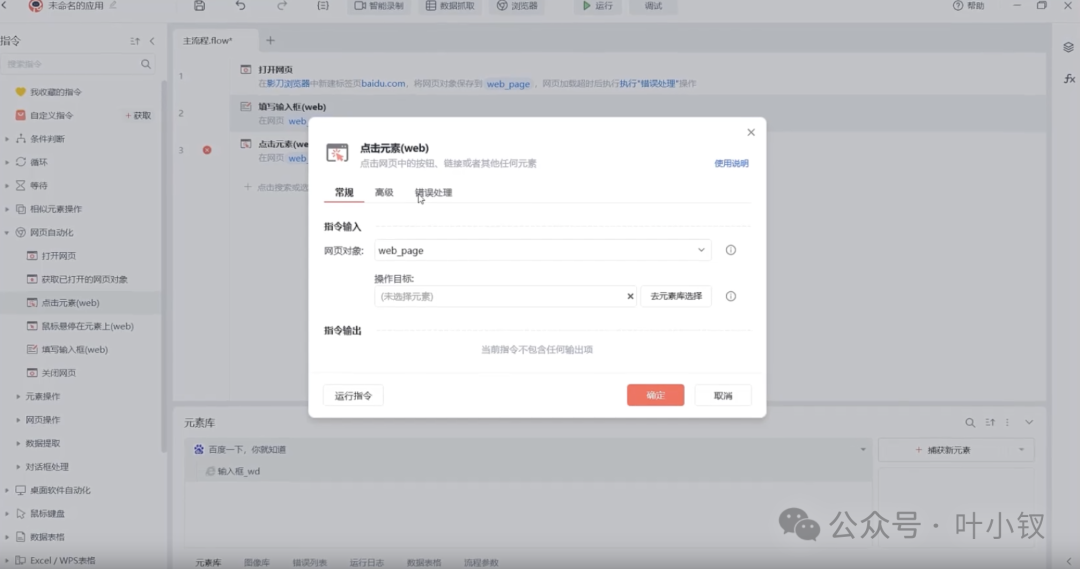Screen dimensions: 1080x569
Task: Clear the 操作目标 field with X
Action: (x=630, y=296)
